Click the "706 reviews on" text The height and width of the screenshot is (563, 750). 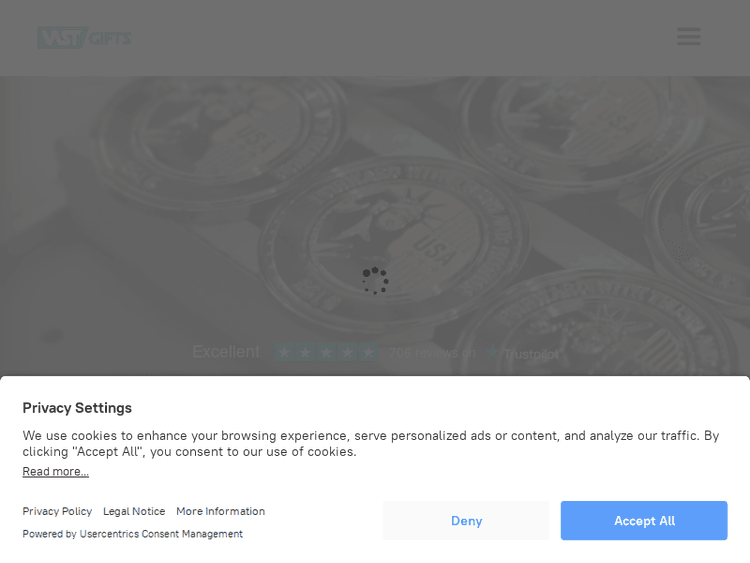[432, 353]
